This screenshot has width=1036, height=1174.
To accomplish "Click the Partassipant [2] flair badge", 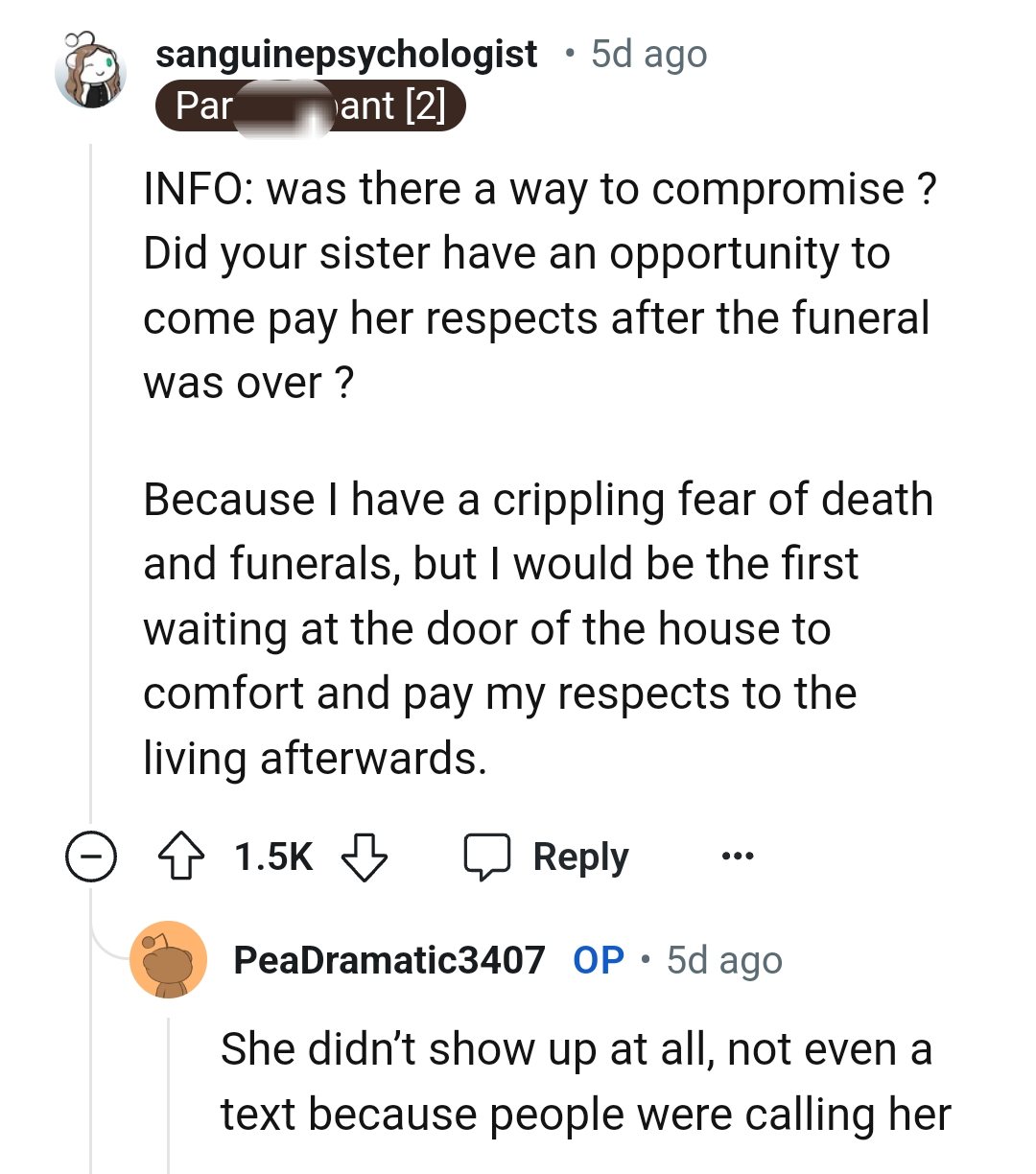I will coord(312,106).
